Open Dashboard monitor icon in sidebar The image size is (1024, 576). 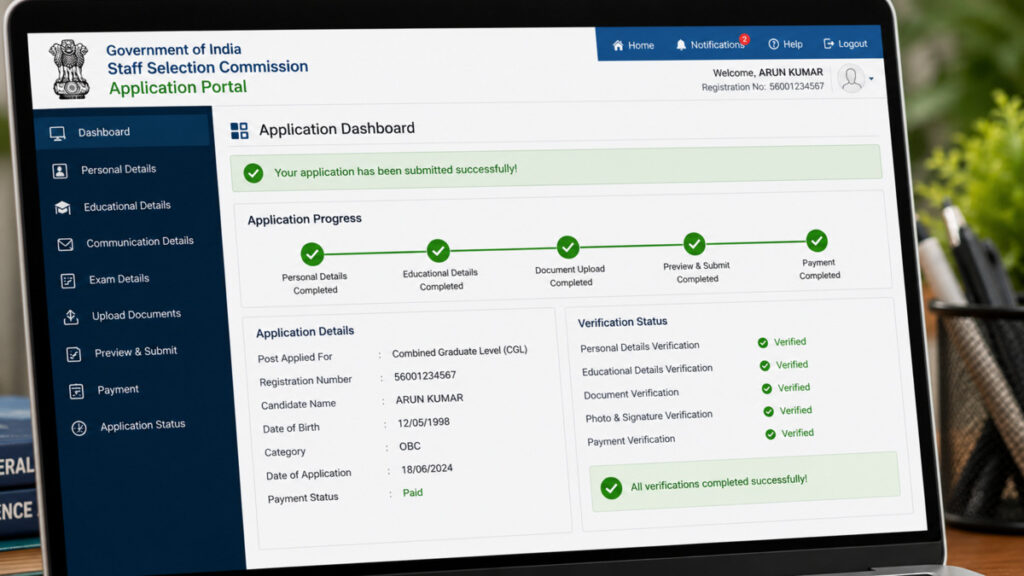pyautogui.click(x=57, y=134)
